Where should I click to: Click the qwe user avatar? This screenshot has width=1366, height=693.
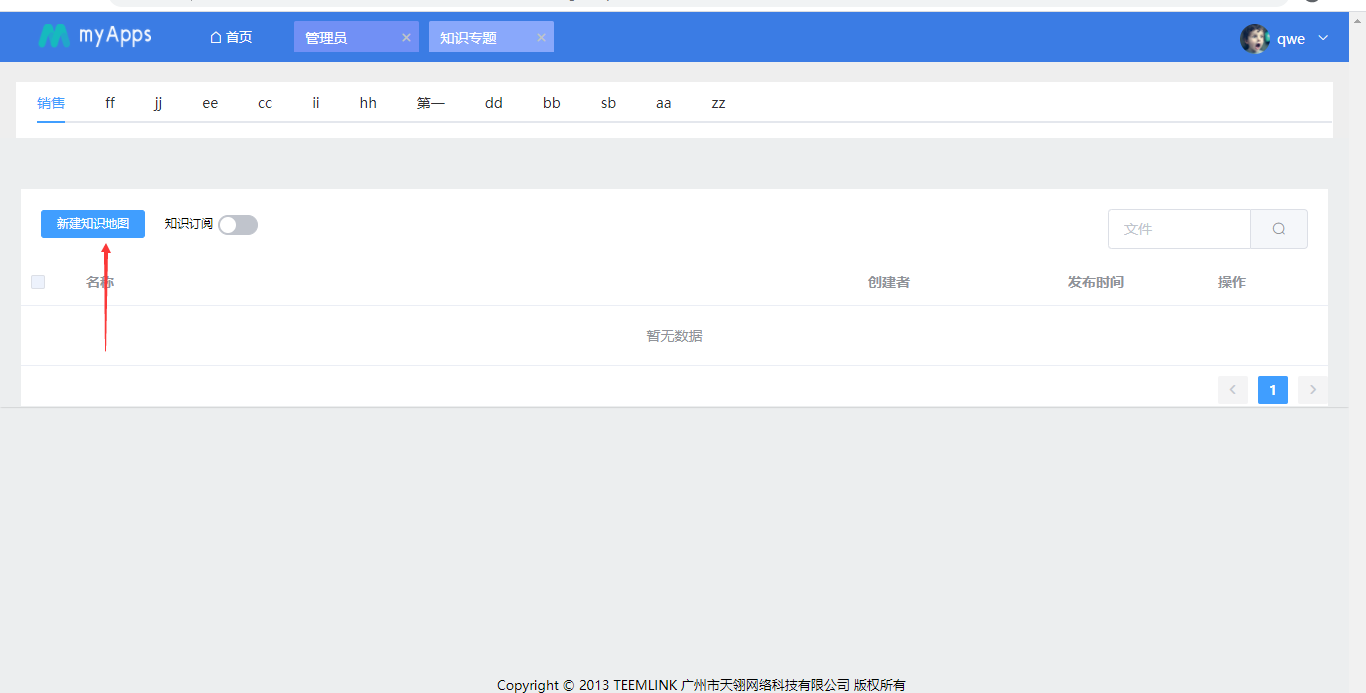click(x=1255, y=39)
